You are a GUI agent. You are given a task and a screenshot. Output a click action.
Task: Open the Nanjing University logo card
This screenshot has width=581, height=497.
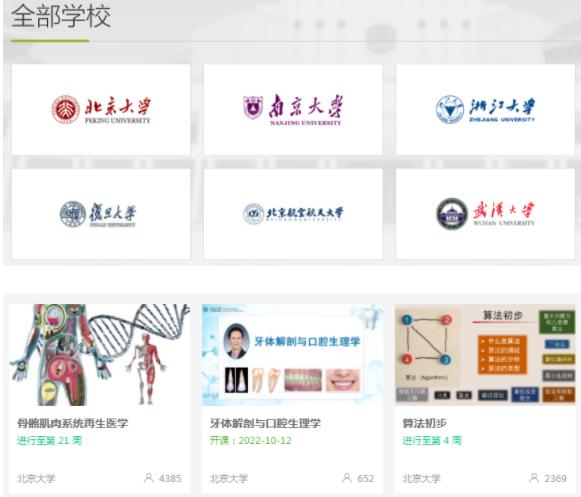pyautogui.click(x=293, y=109)
